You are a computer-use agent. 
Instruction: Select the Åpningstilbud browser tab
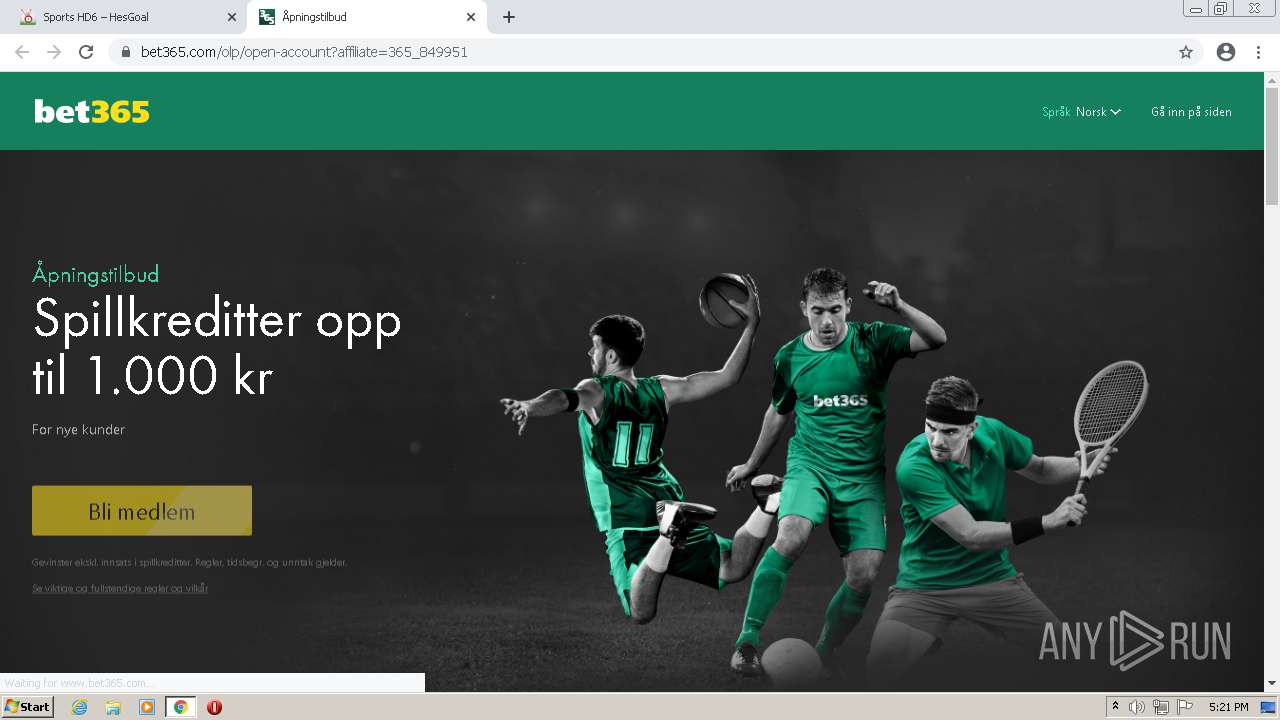point(365,17)
